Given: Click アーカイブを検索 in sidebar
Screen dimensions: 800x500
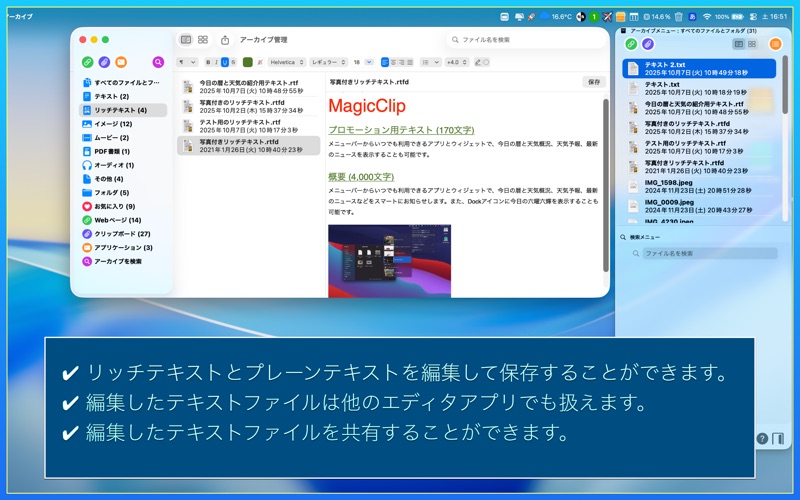Looking at the screenshot, I should [123, 261].
